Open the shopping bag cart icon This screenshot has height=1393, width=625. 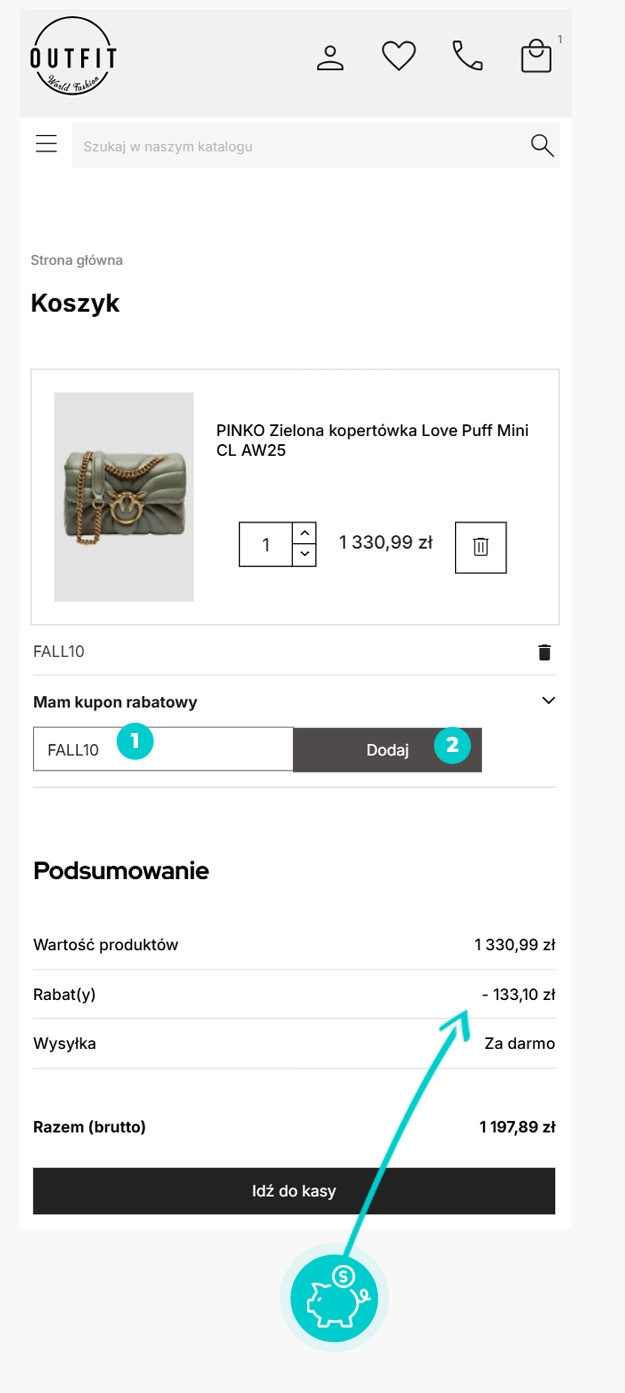(x=536, y=56)
